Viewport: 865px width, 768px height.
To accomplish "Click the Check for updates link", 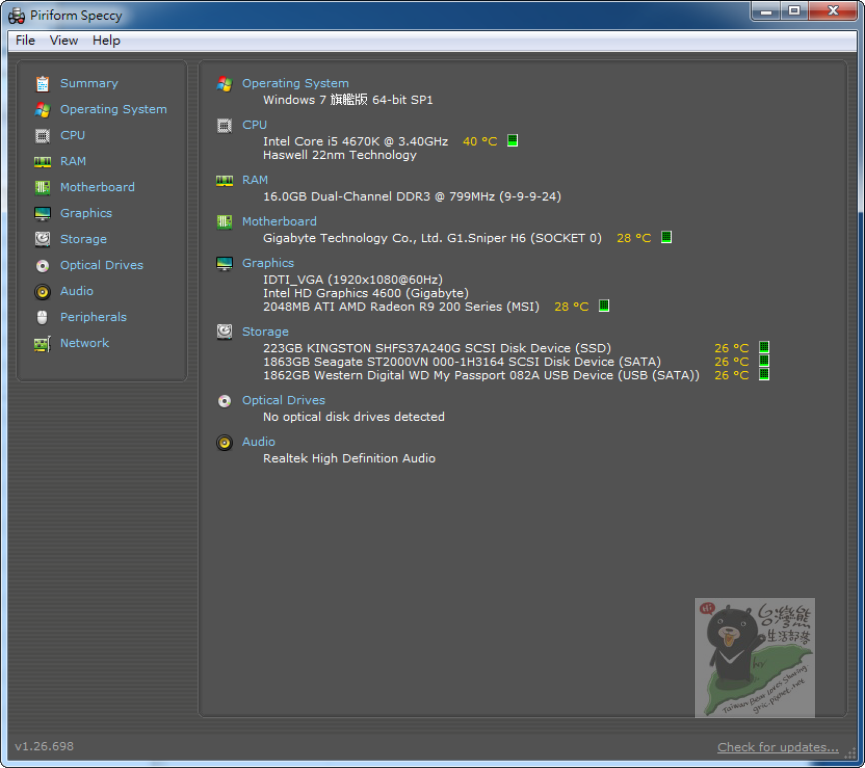I will 778,747.
